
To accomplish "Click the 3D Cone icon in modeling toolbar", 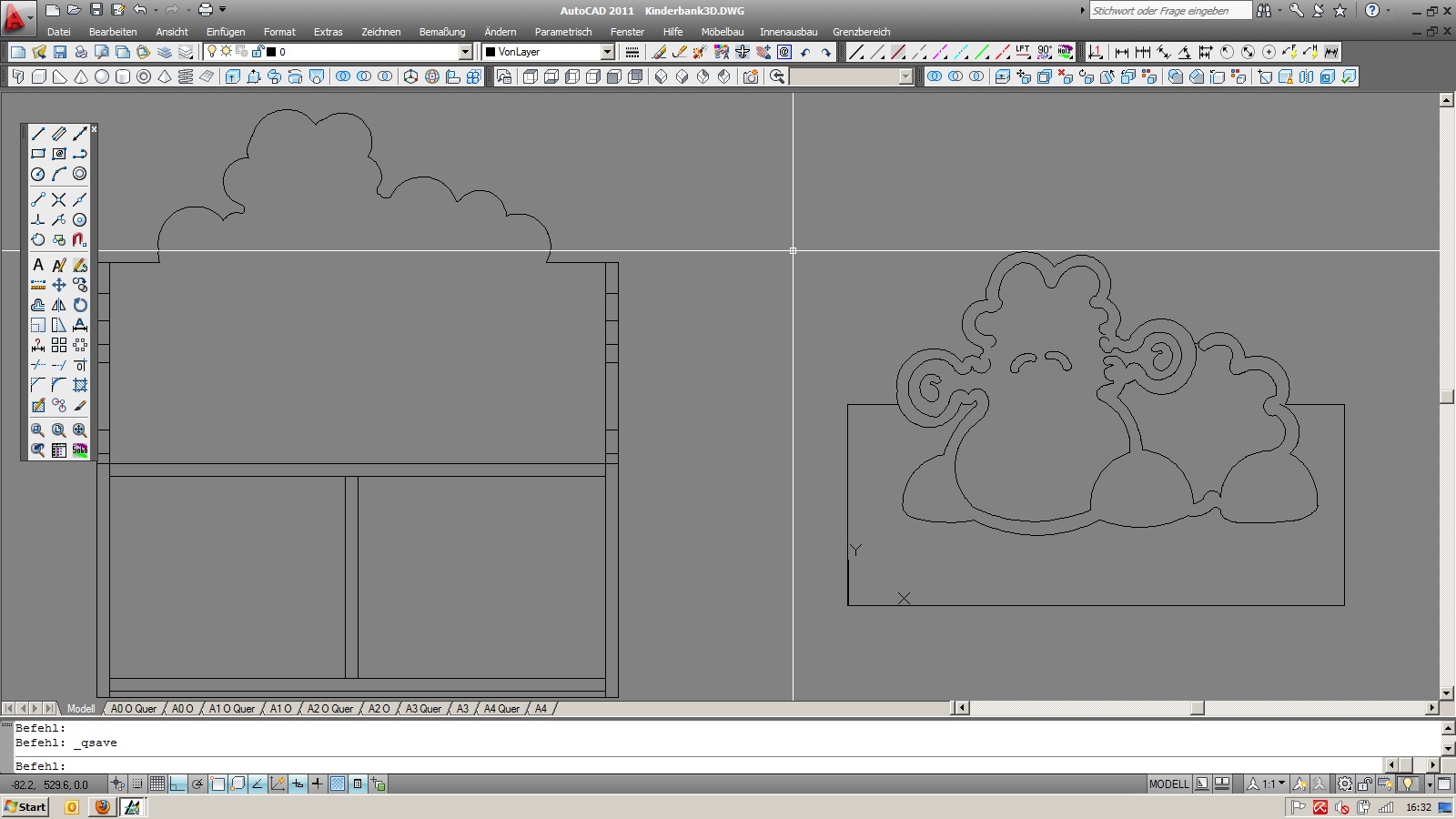I will coord(81,77).
